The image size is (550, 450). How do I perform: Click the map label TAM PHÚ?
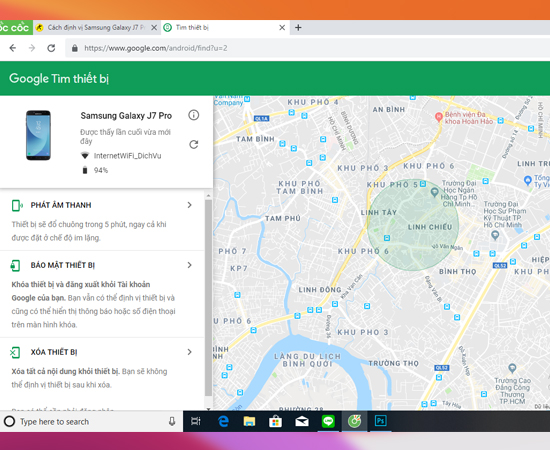tap(283, 219)
